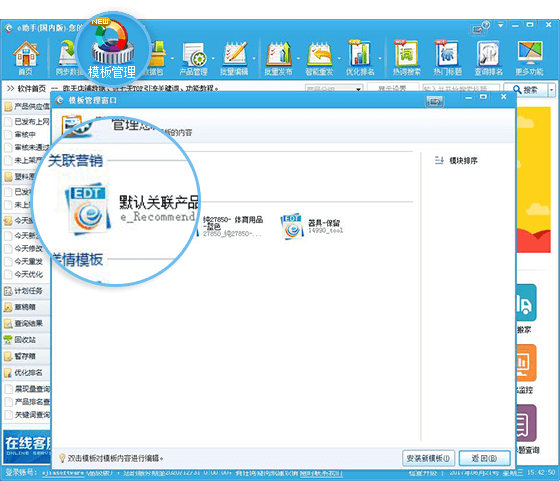The image size is (560, 481).
Task: Open the 批量编辑 batch edit tool
Action: pyautogui.click(x=234, y=59)
